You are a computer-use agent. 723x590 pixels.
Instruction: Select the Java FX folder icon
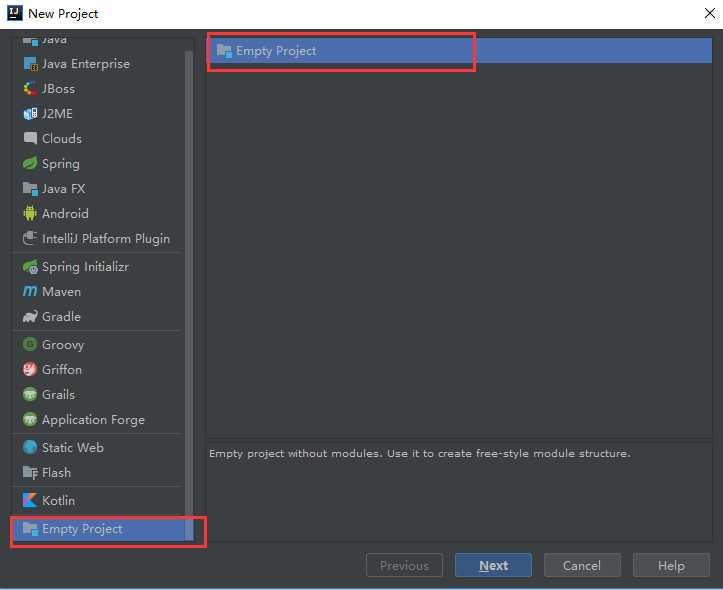[x=30, y=189]
